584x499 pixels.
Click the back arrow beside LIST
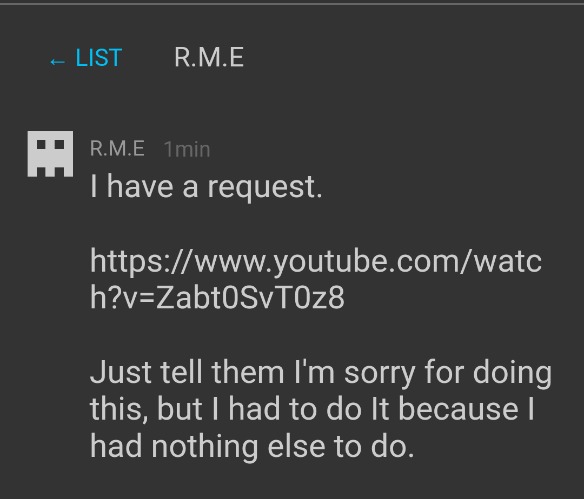pyautogui.click(x=57, y=61)
